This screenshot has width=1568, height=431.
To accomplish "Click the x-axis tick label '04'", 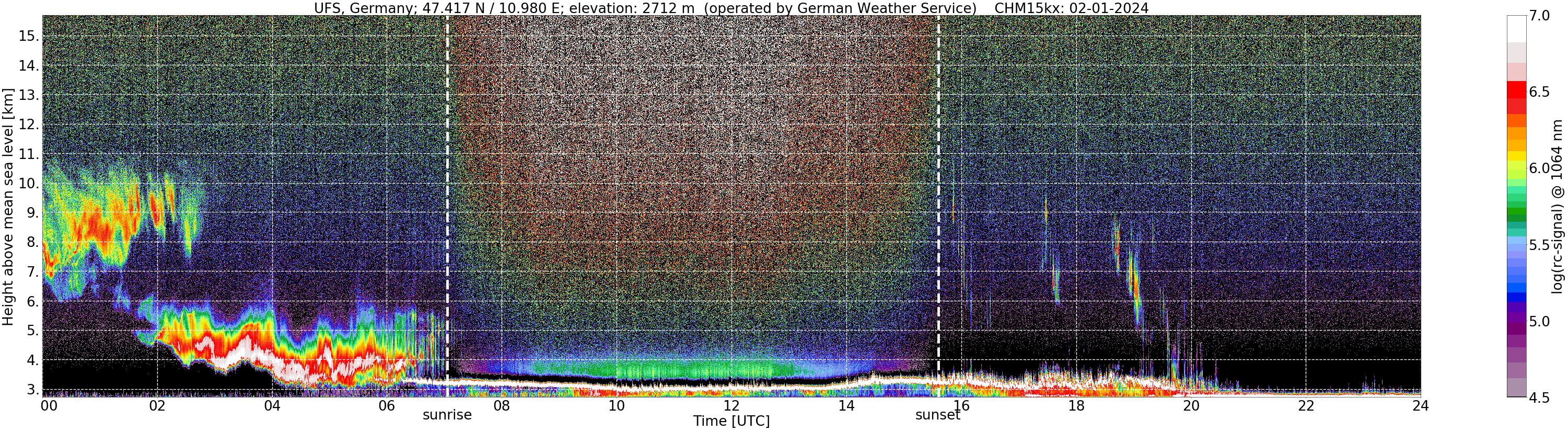I will click(x=272, y=405).
